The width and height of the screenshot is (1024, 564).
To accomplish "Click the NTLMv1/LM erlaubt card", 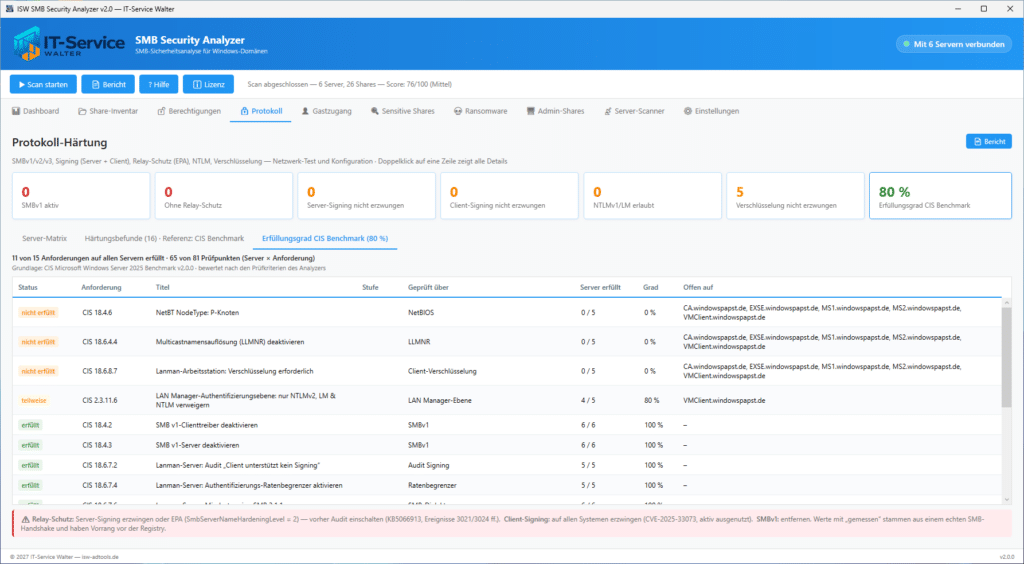I will [652, 196].
